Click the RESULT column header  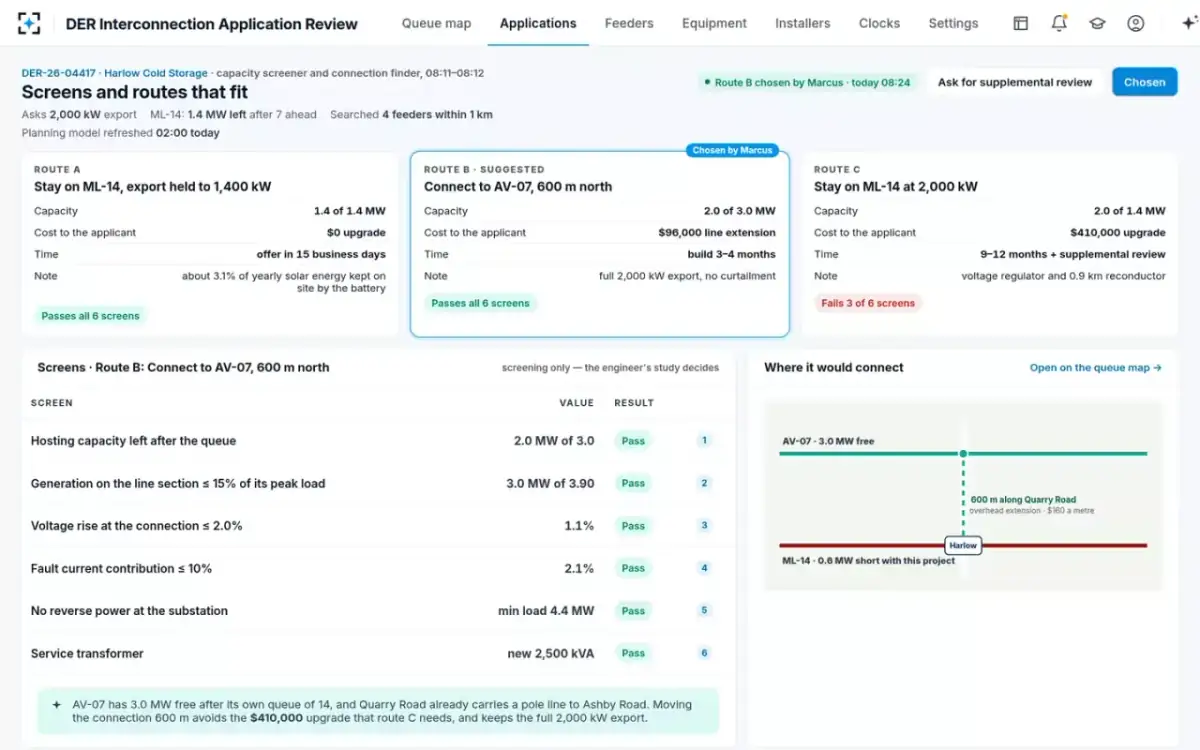tap(634, 403)
